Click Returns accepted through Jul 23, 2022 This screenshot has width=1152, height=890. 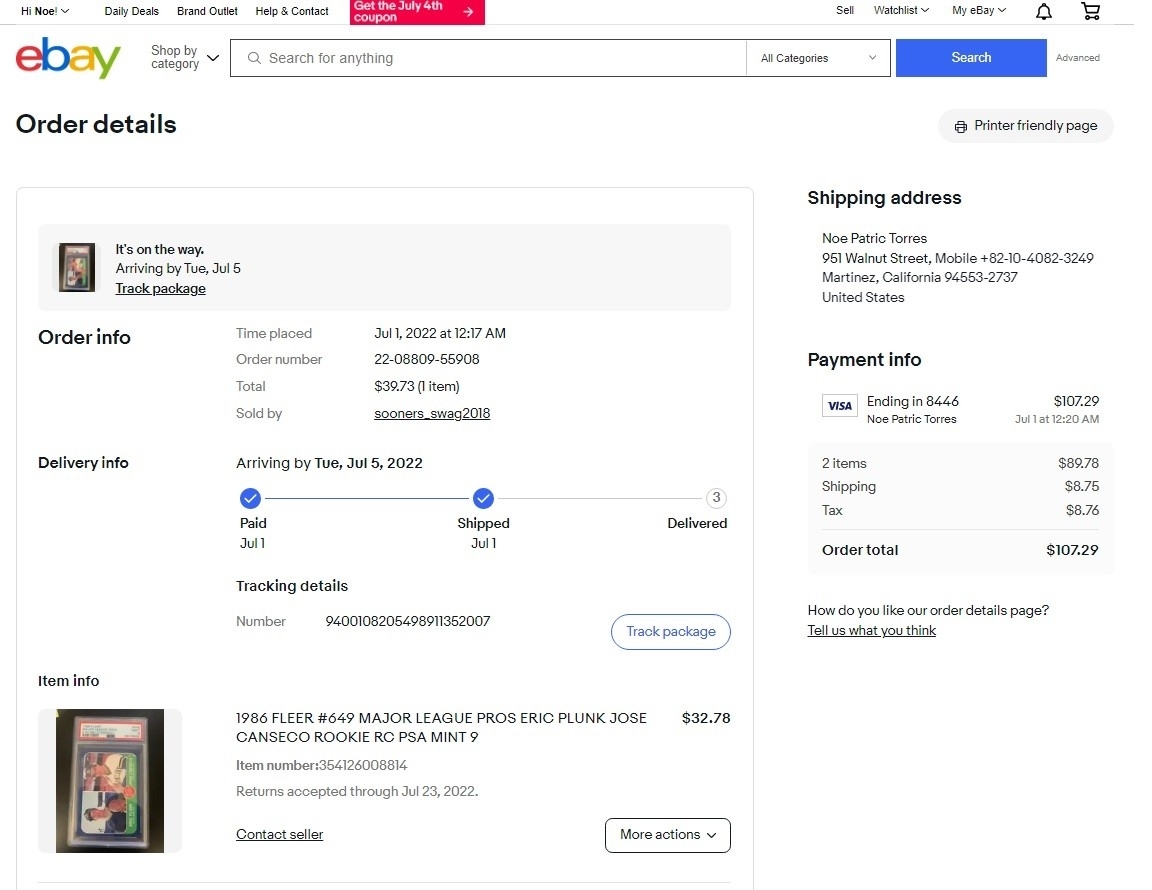click(x=357, y=792)
